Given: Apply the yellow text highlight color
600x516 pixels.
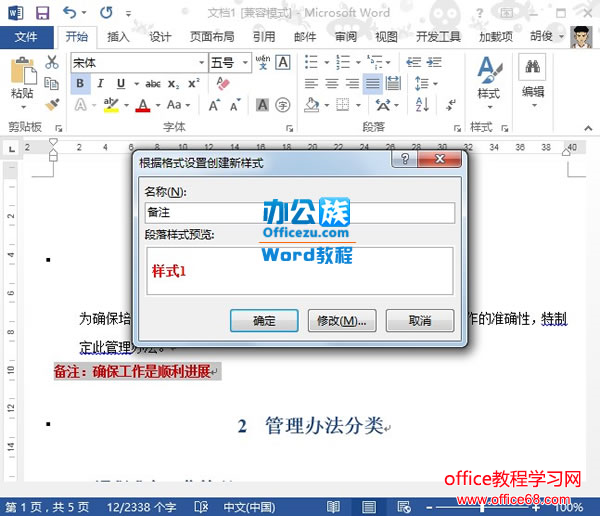Looking at the screenshot, I should pyautogui.click(x=111, y=105).
